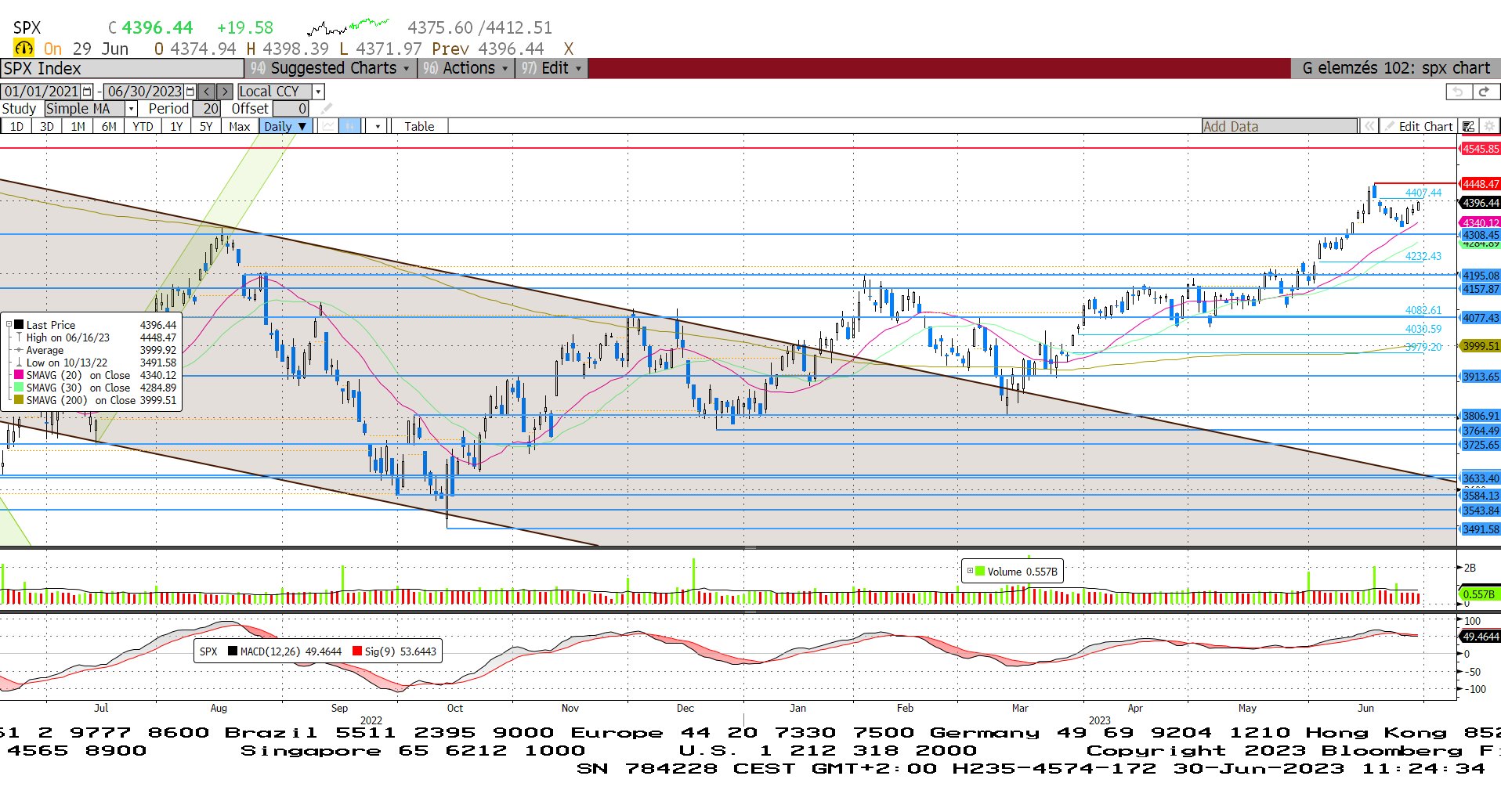
Task: Open chart settings gear icon
Action: click(1489, 126)
